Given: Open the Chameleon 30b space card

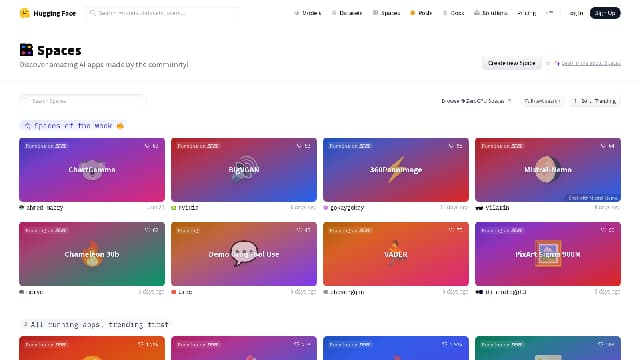Looking at the screenshot, I should [92, 254].
